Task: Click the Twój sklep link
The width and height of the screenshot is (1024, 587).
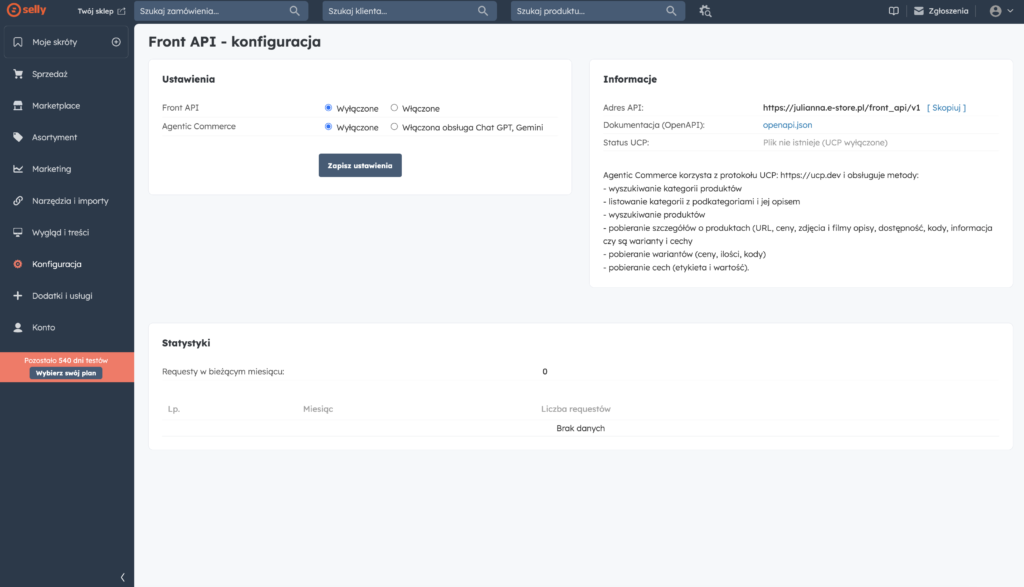Action: [x=95, y=11]
